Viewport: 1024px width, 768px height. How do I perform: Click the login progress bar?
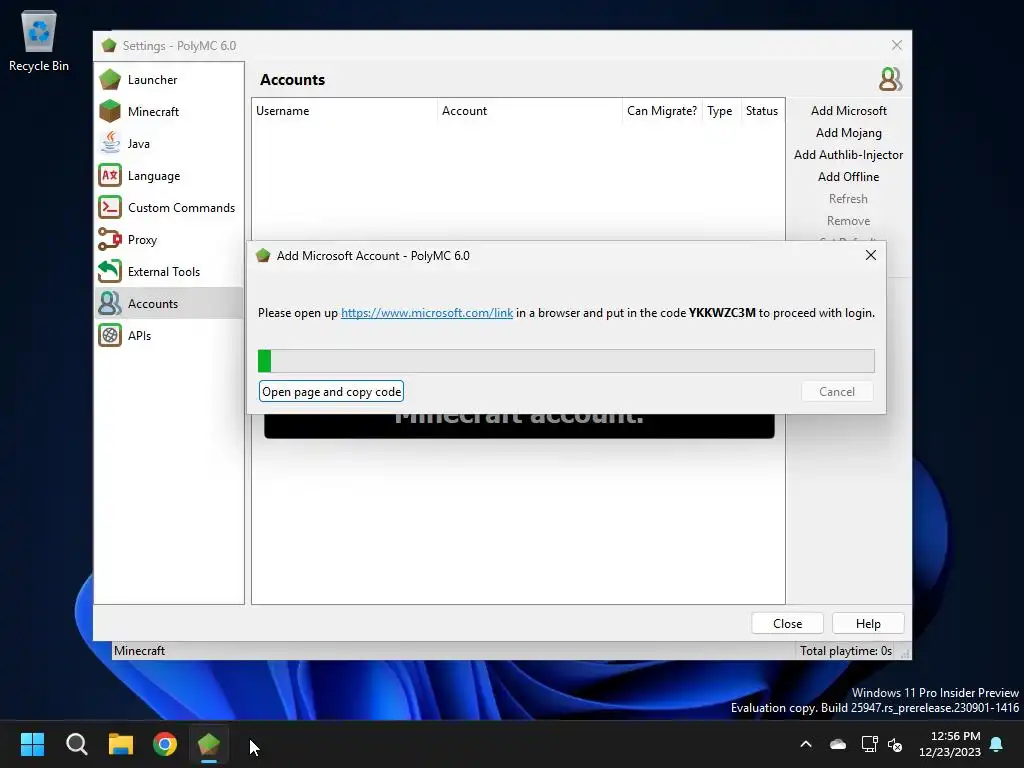click(x=566, y=361)
